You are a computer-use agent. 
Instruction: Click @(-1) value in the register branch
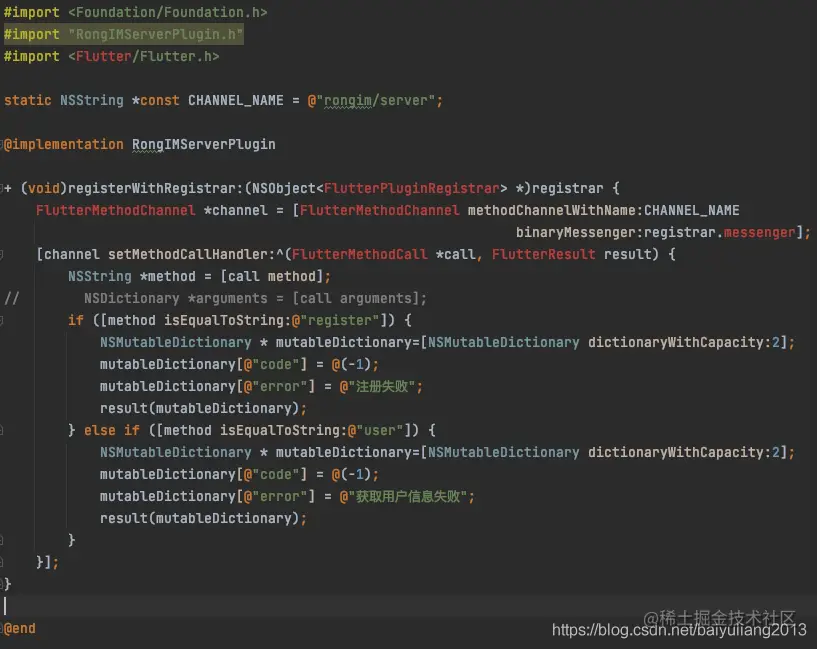tap(352, 364)
